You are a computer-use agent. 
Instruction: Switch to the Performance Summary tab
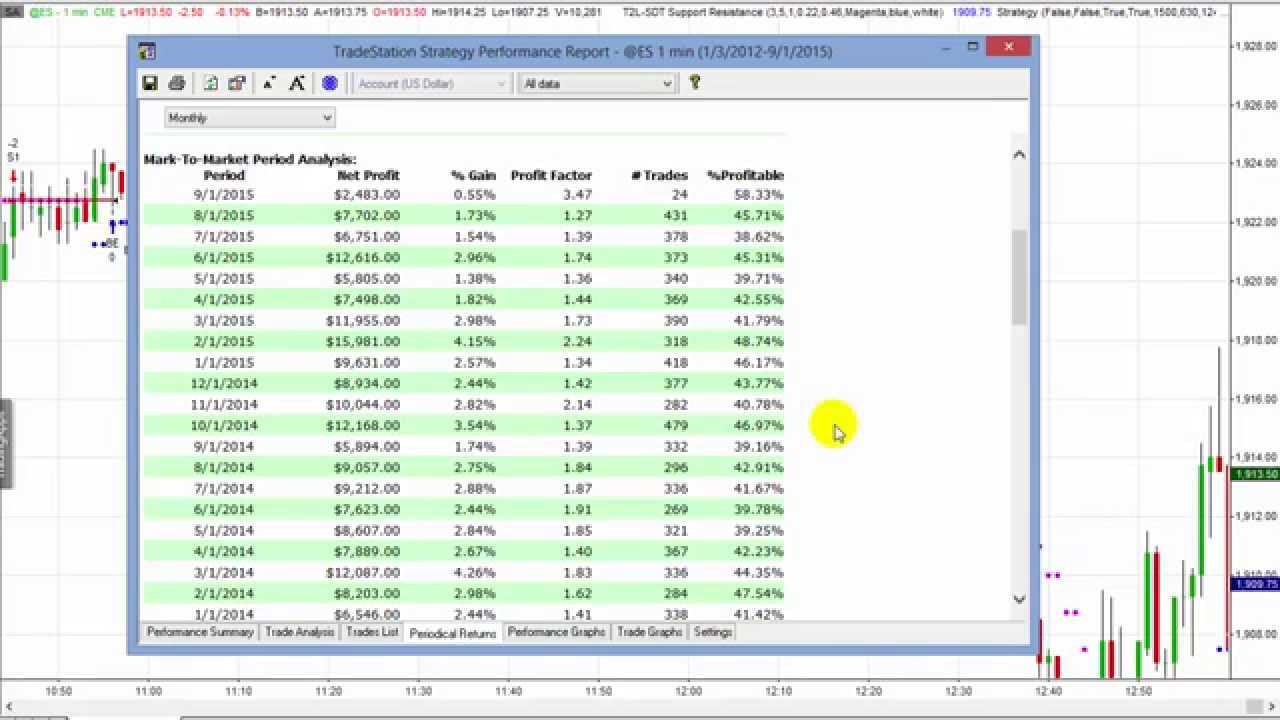click(200, 632)
